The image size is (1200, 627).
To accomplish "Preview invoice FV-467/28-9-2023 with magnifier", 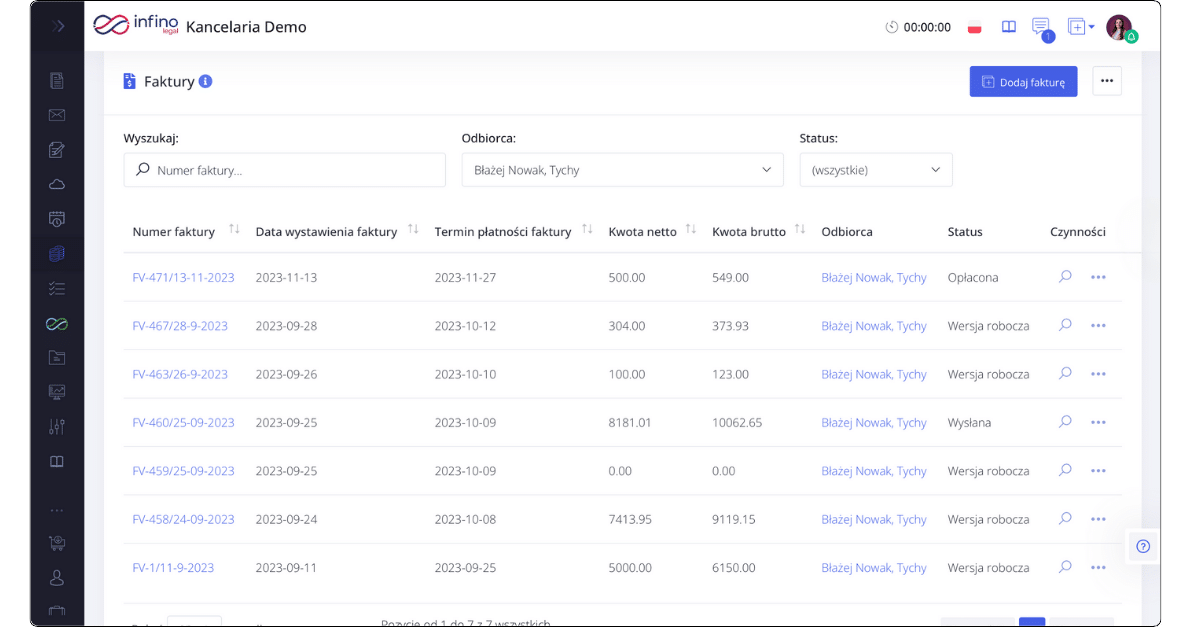I will click(x=1065, y=325).
